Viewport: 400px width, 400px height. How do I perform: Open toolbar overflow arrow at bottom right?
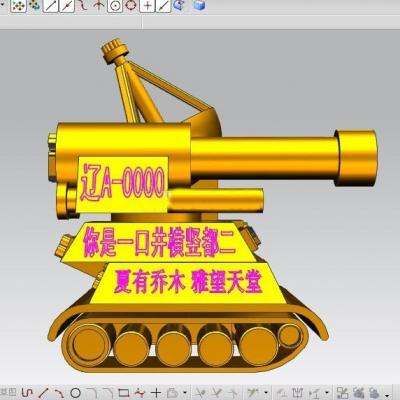(387, 394)
